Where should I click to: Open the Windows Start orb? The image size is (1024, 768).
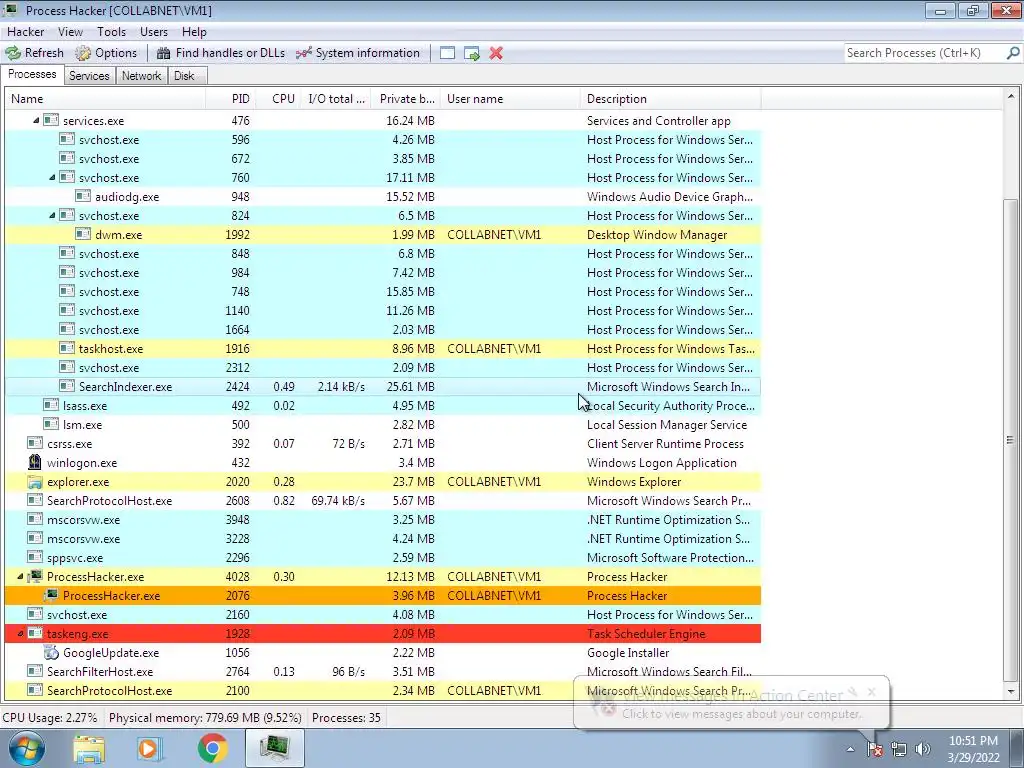point(26,748)
